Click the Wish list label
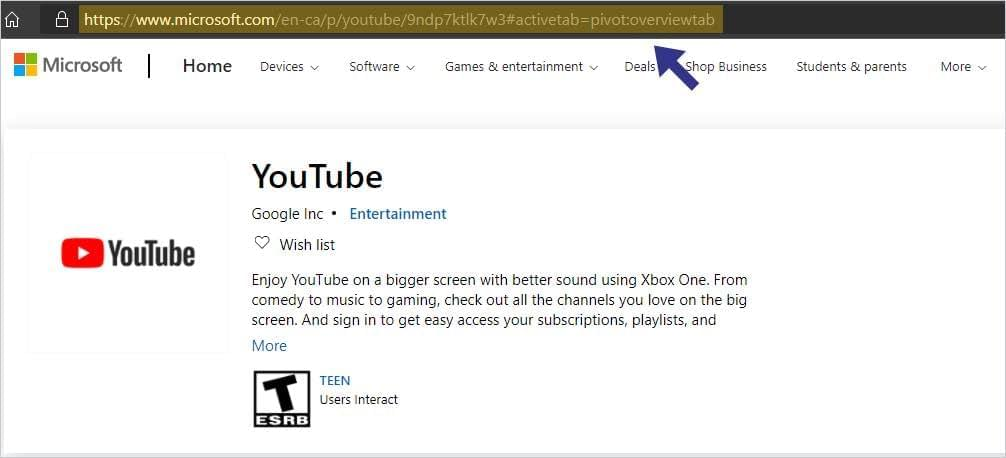Screen dimensions: 1006x458 coord(307,244)
